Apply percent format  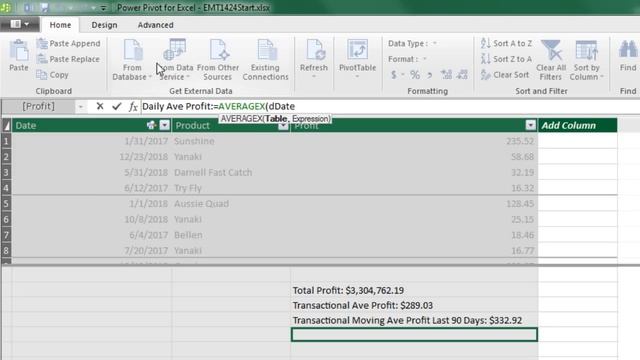click(415, 75)
